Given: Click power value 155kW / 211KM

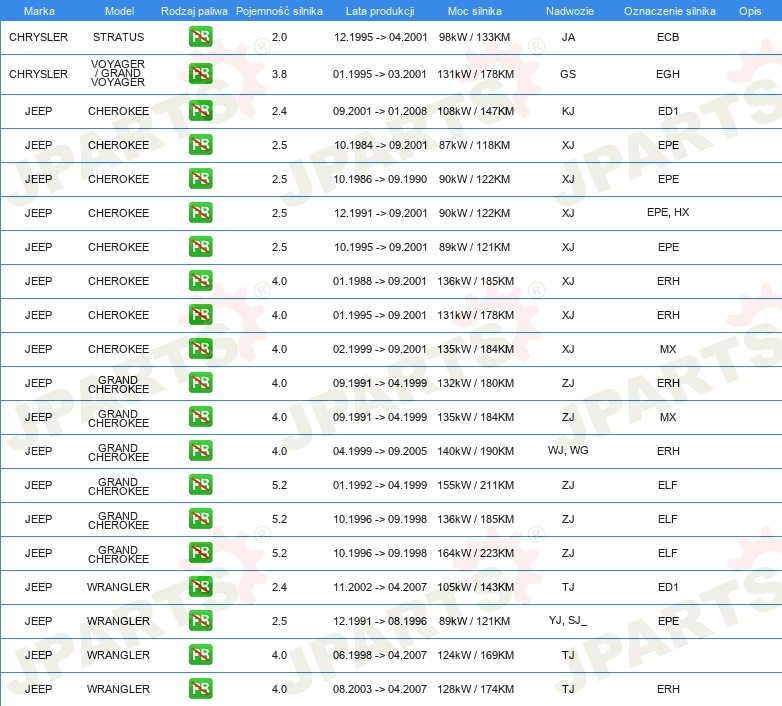Looking at the screenshot, I should point(475,485).
